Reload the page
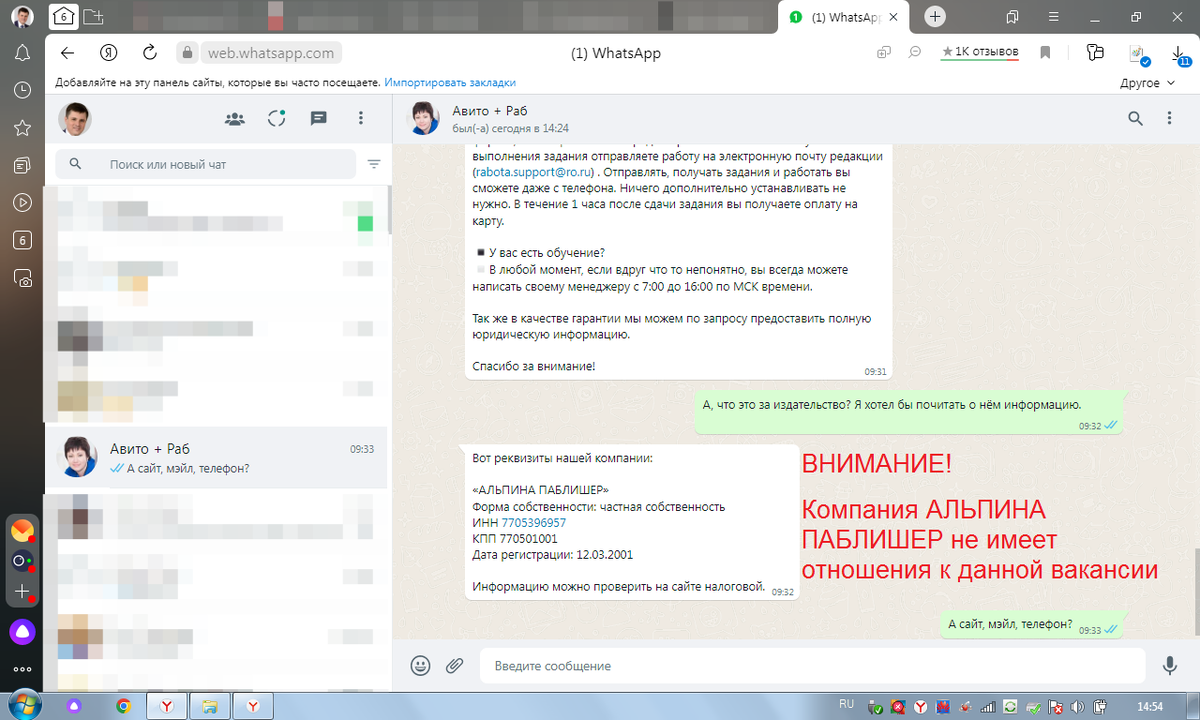 (150, 53)
